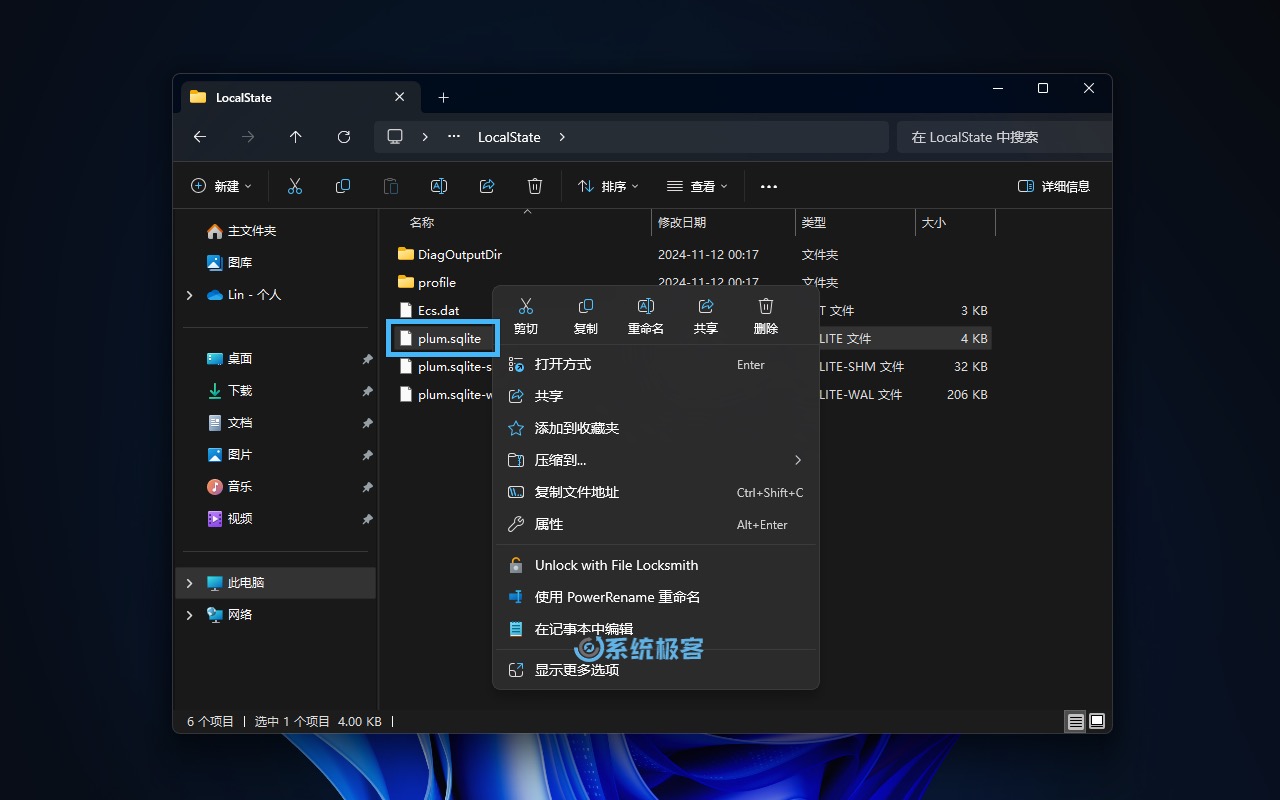Click the toolbar Share icon
This screenshot has width=1280, height=800.
(x=487, y=186)
